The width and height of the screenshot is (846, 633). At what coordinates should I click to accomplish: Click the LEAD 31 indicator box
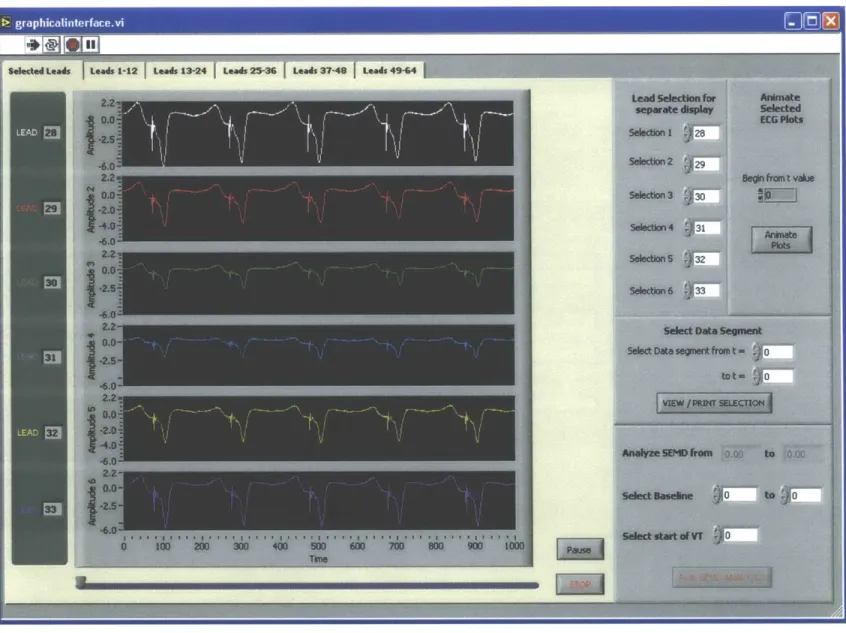pos(51,357)
